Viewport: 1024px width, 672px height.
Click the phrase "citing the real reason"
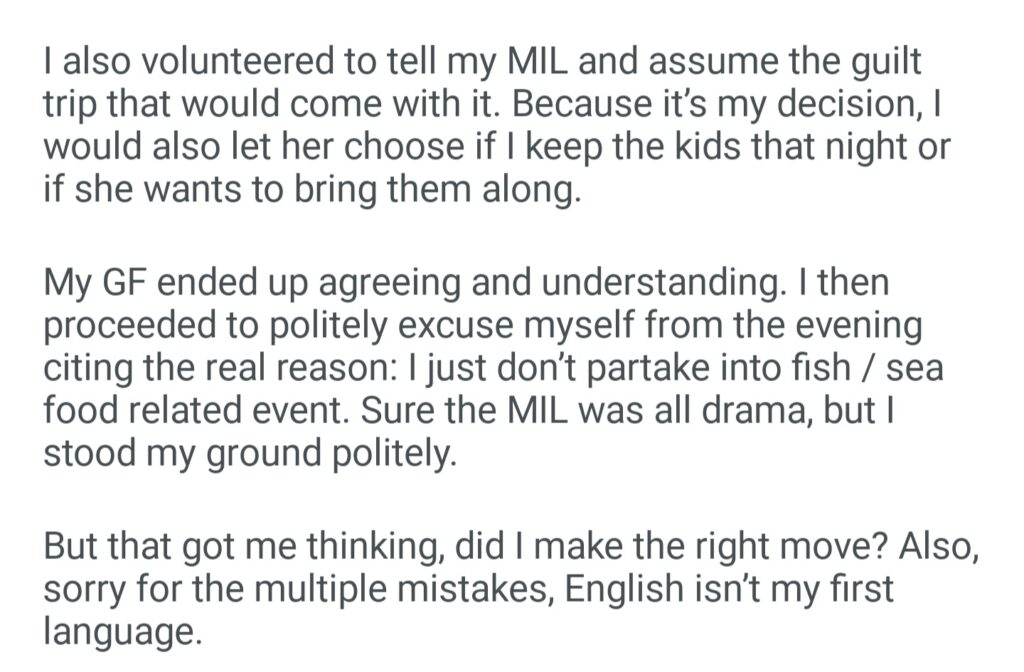tap(210, 368)
